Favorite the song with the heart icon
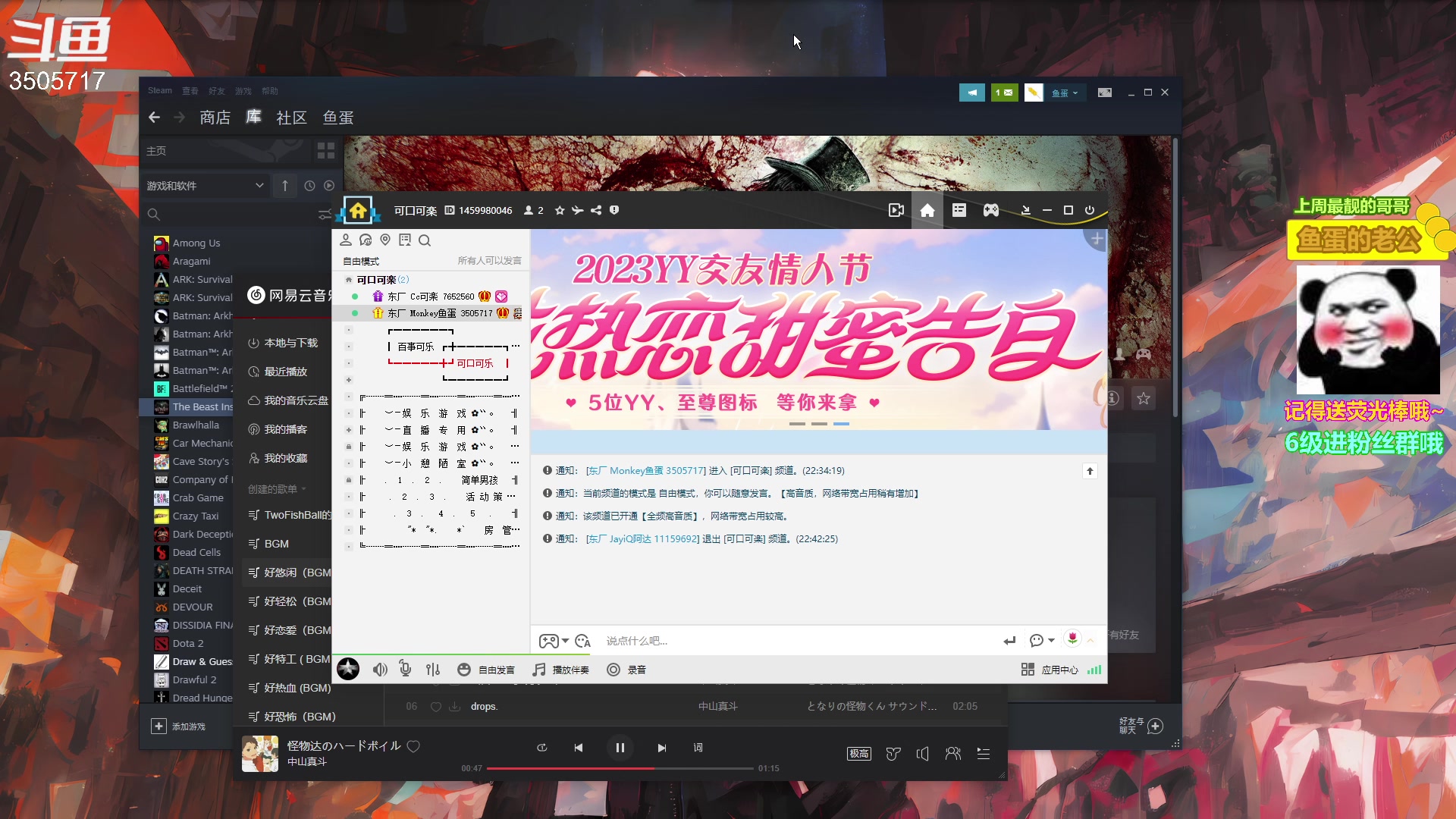Image resolution: width=1456 pixels, height=819 pixels. 414,747
